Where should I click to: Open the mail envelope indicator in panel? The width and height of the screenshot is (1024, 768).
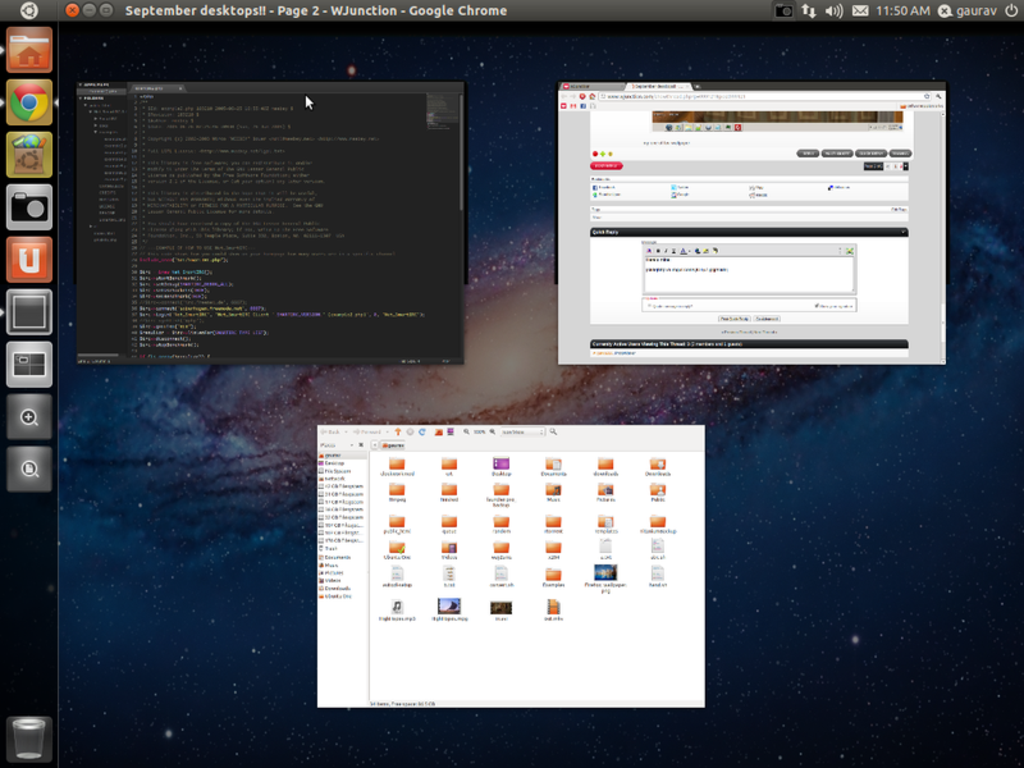[860, 10]
